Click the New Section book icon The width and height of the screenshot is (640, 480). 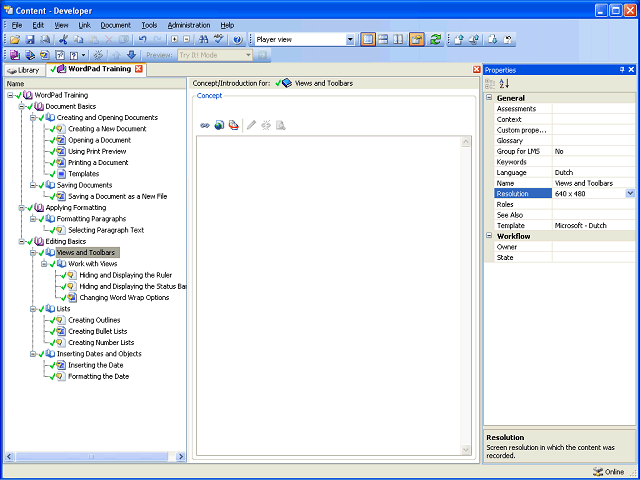click(30, 55)
